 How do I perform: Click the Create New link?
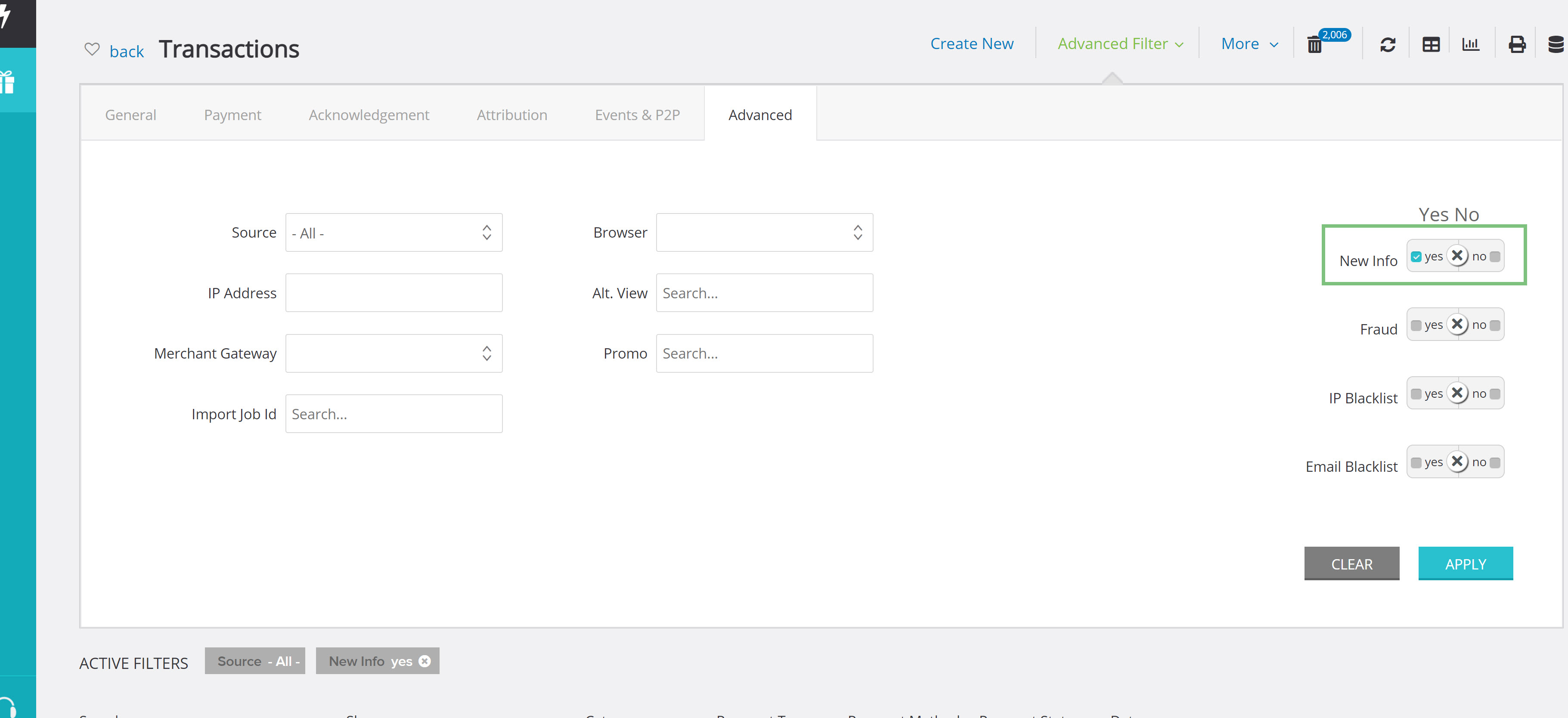click(x=971, y=44)
